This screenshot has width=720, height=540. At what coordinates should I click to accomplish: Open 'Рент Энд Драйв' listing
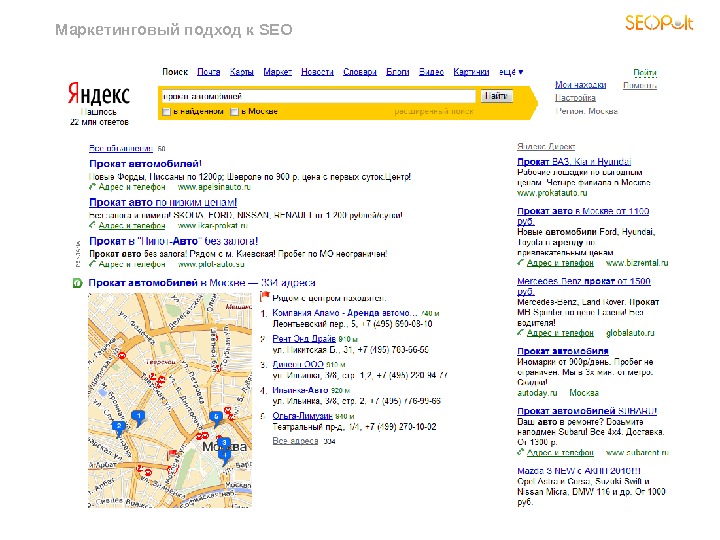point(304,339)
